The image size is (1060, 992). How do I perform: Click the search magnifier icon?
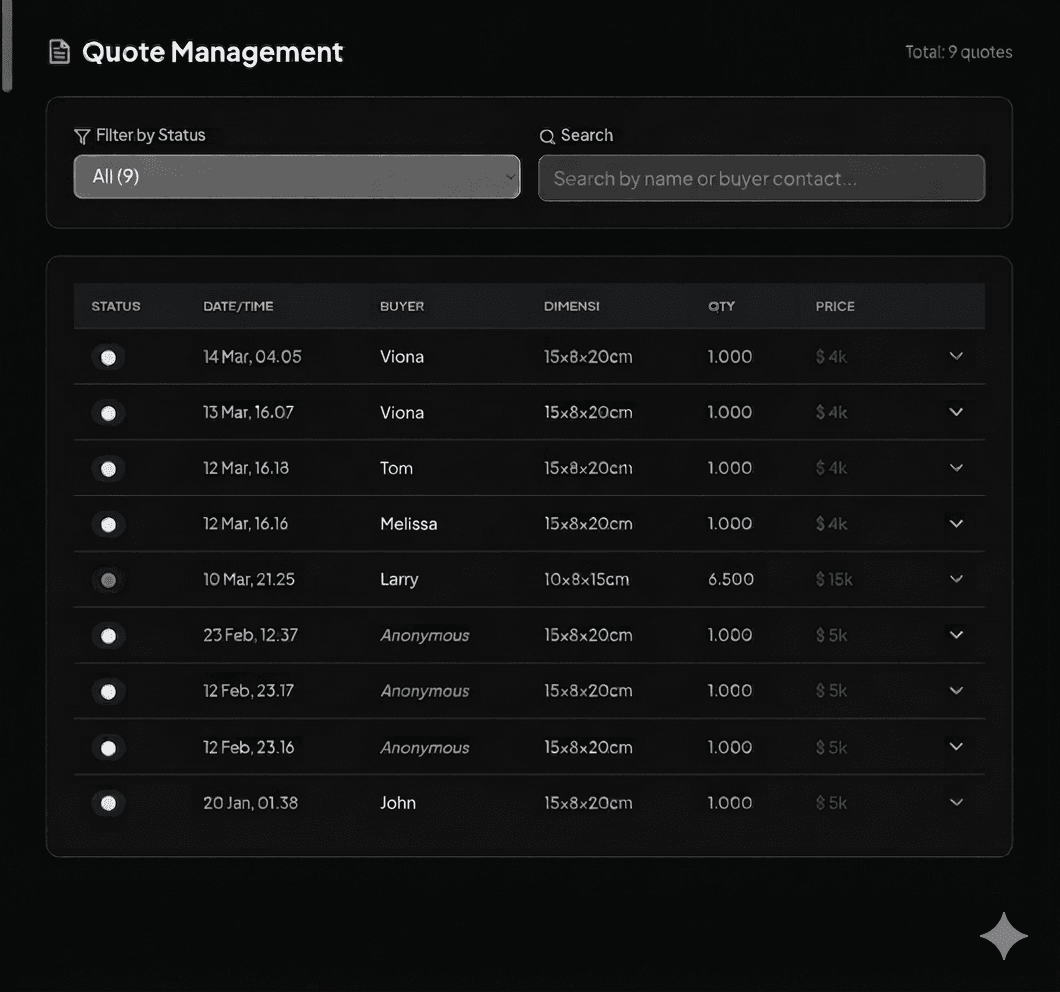pos(547,137)
